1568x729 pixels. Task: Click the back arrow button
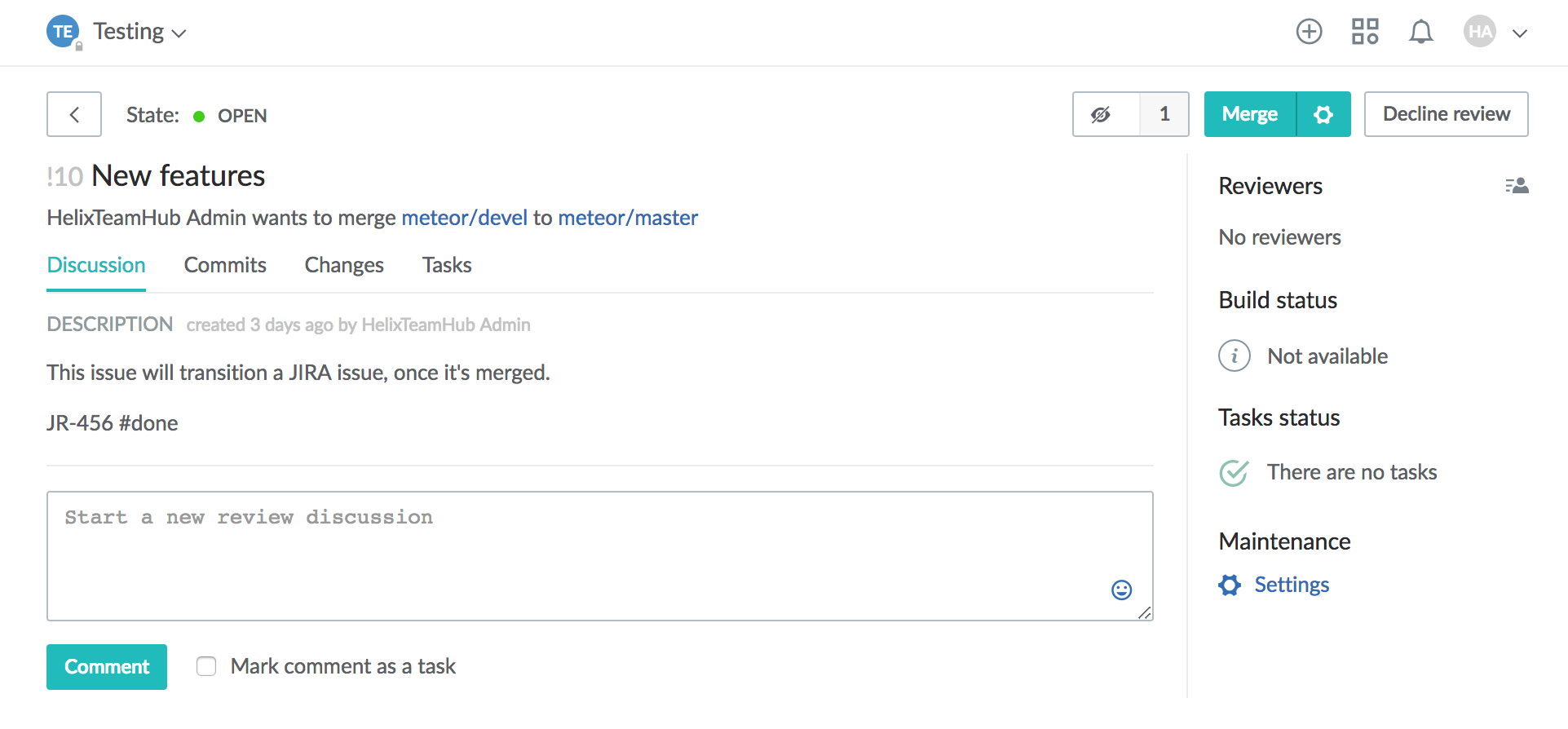click(x=74, y=114)
